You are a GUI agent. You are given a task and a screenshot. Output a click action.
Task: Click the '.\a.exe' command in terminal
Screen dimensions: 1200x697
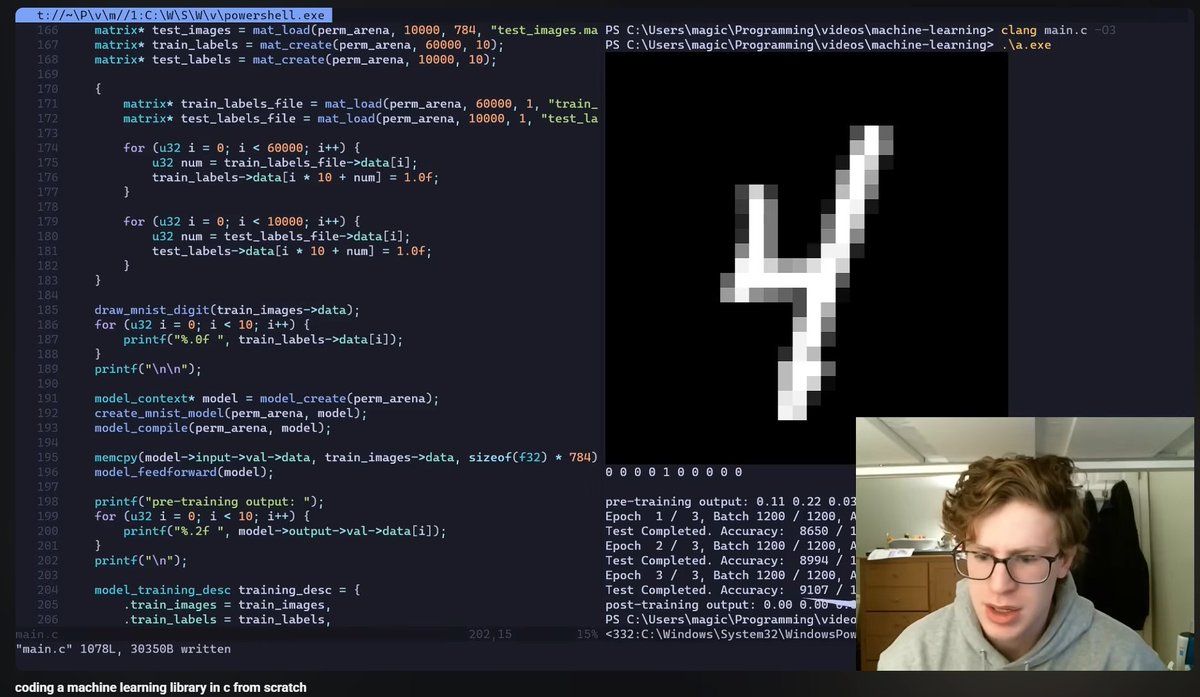coord(1026,46)
